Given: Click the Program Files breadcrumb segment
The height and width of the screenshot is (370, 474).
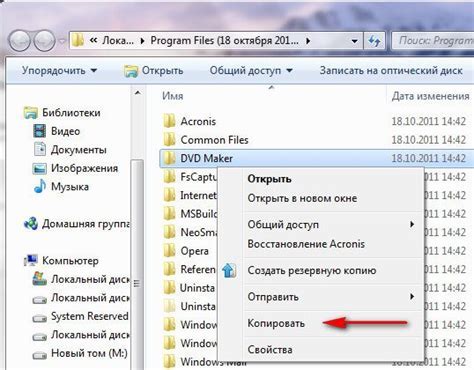Looking at the screenshot, I should pos(224,41).
